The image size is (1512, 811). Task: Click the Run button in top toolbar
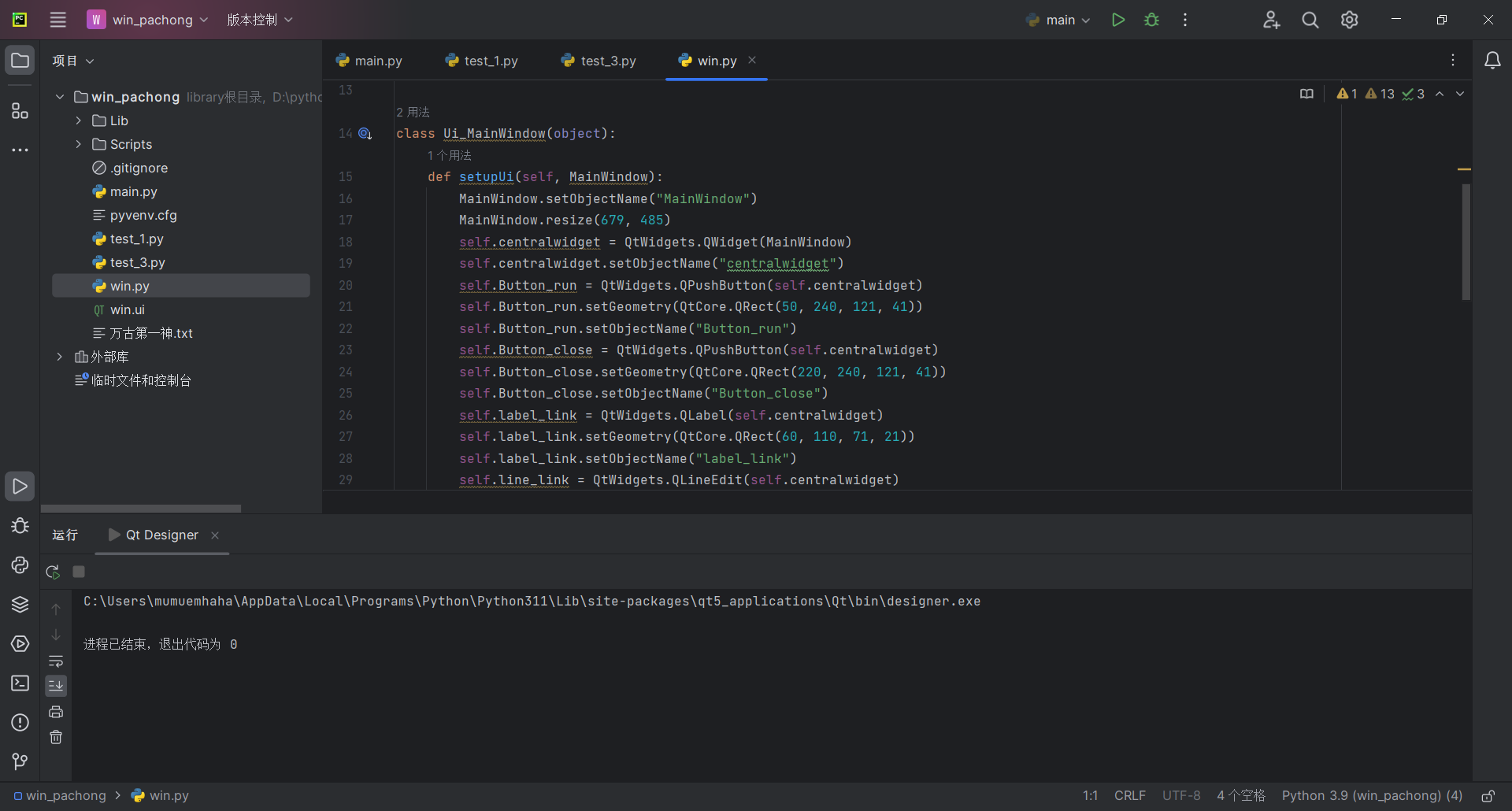click(x=1117, y=20)
